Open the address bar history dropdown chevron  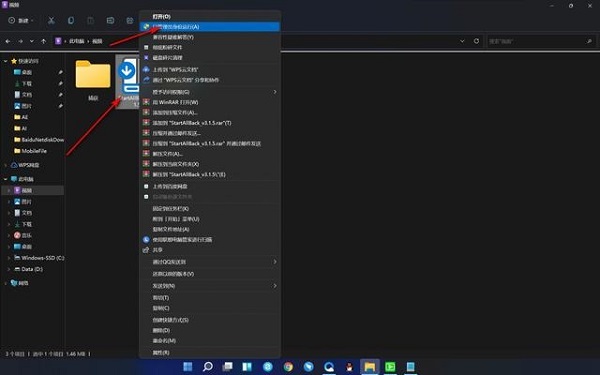pyautogui.click(x=462, y=41)
